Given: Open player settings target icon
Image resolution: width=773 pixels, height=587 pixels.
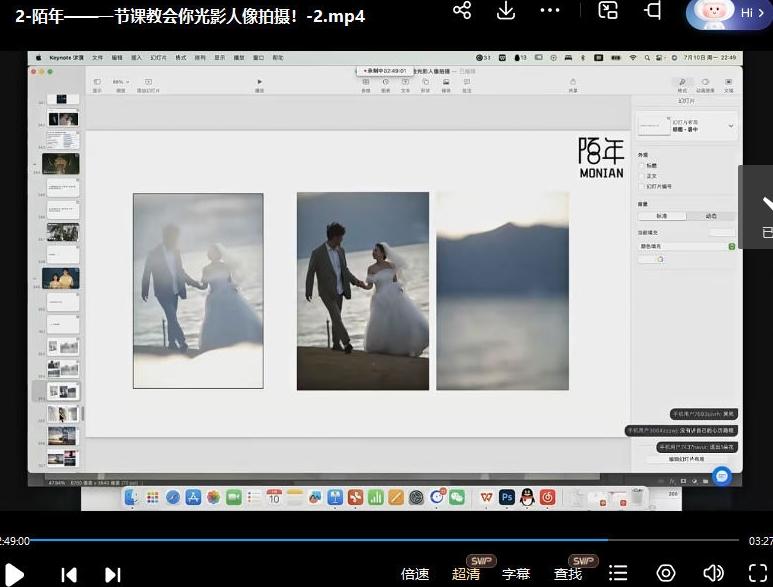Looking at the screenshot, I should 666,573.
